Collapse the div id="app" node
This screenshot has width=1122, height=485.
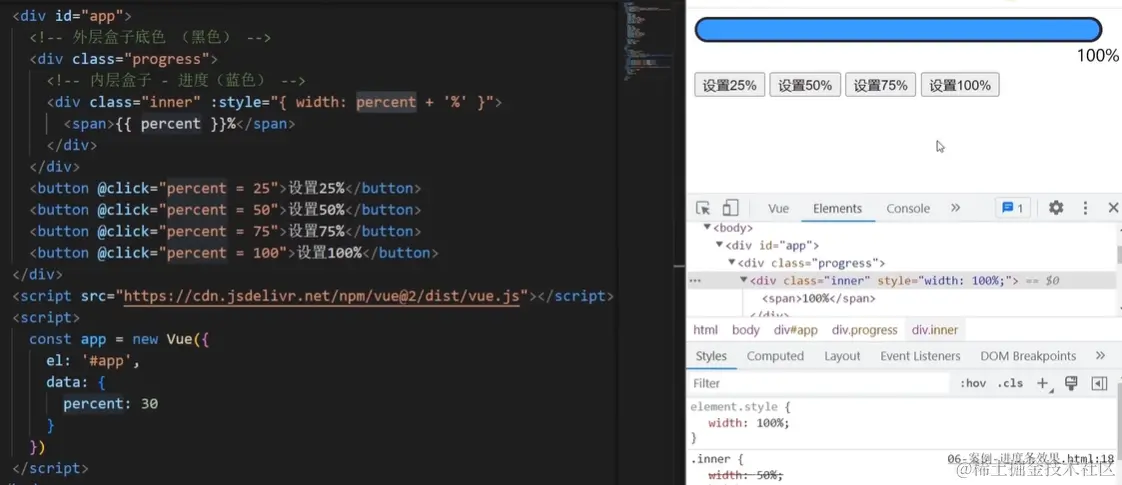(x=720, y=245)
